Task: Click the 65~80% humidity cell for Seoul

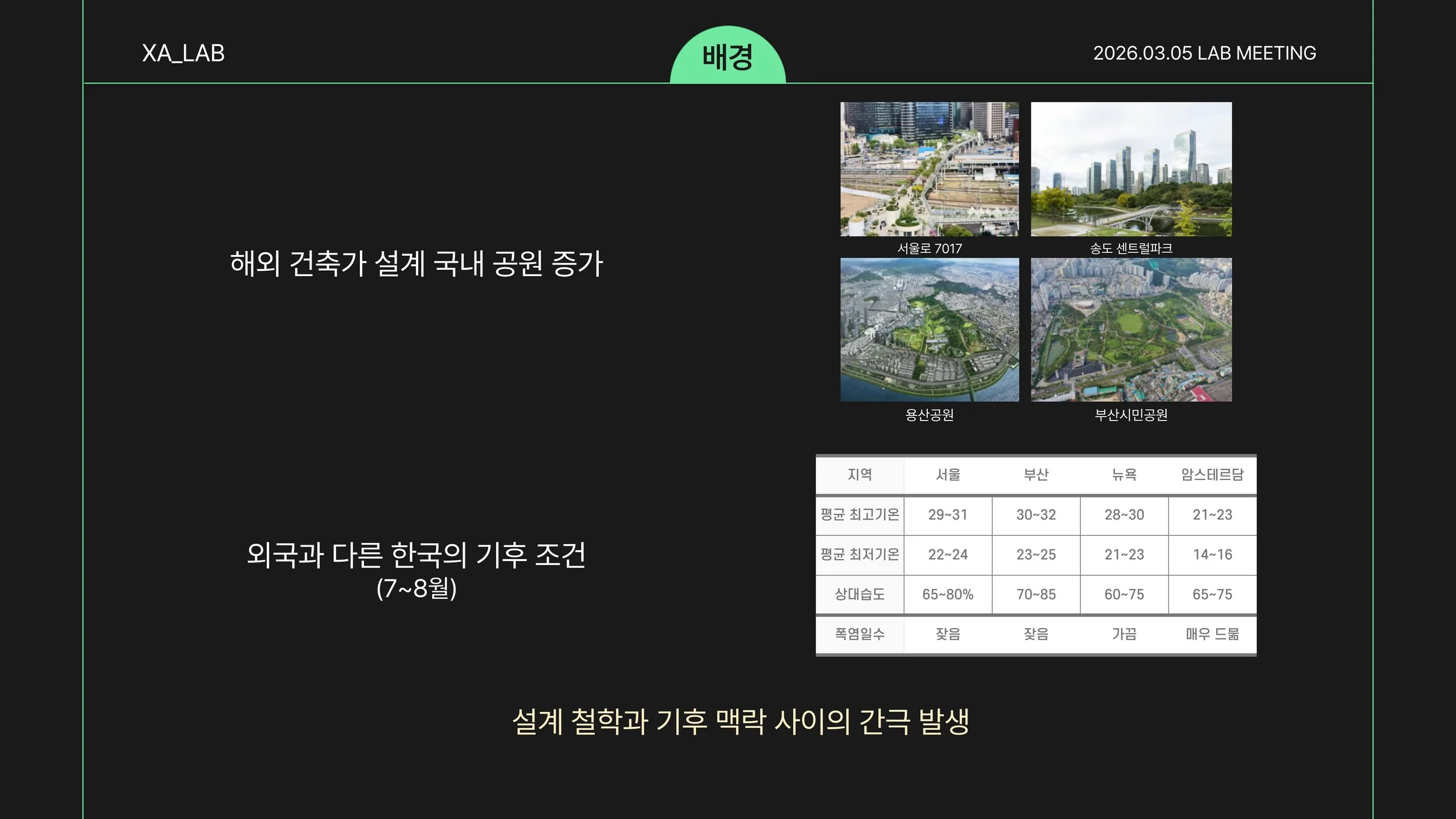Action: tap(948, 595)
